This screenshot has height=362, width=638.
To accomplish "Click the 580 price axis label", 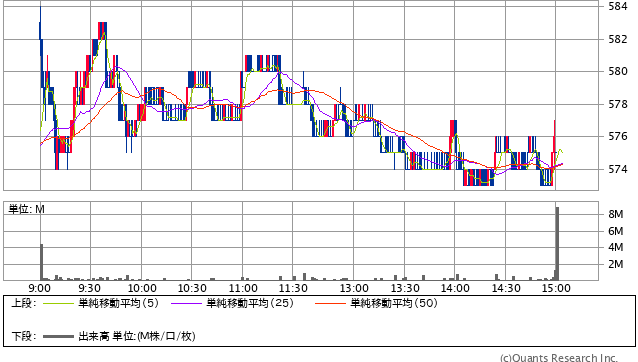I will pyautogui.click(x=618, y=72).
